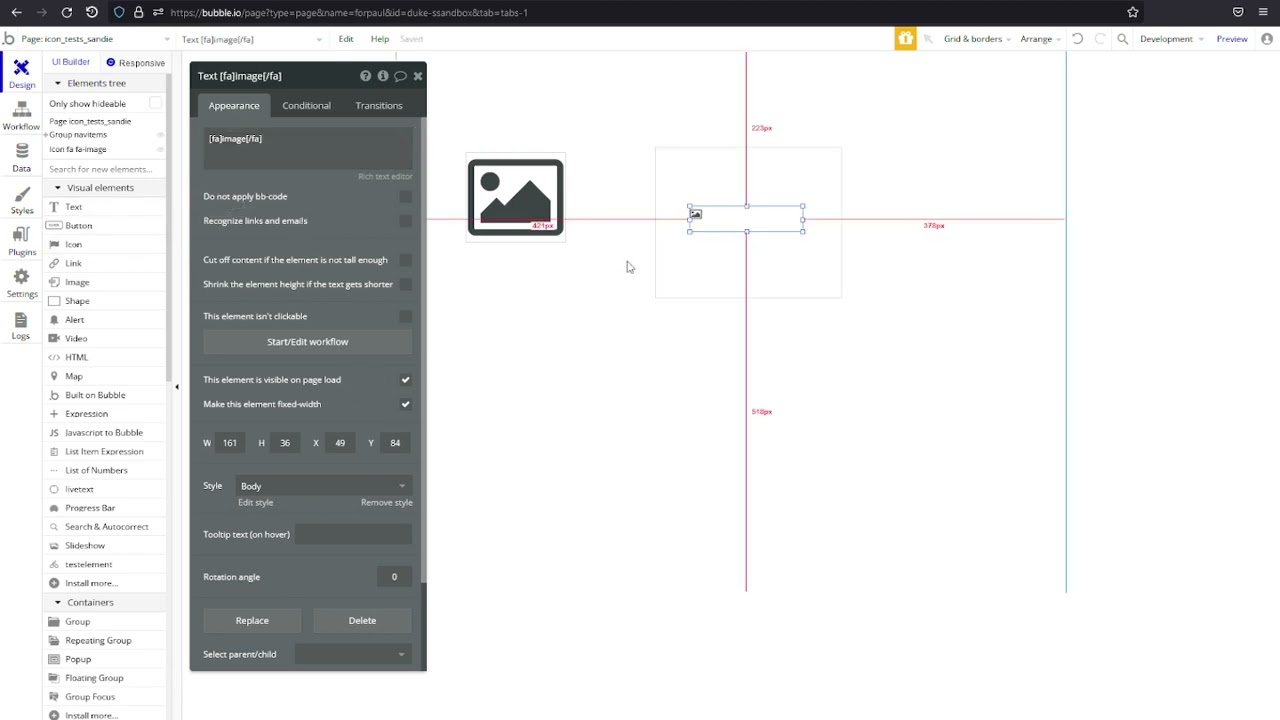Image resolution: width=1280 pixels, height=720 pixels.
Task: Open the Edit menu
Action: click(346, 39)
